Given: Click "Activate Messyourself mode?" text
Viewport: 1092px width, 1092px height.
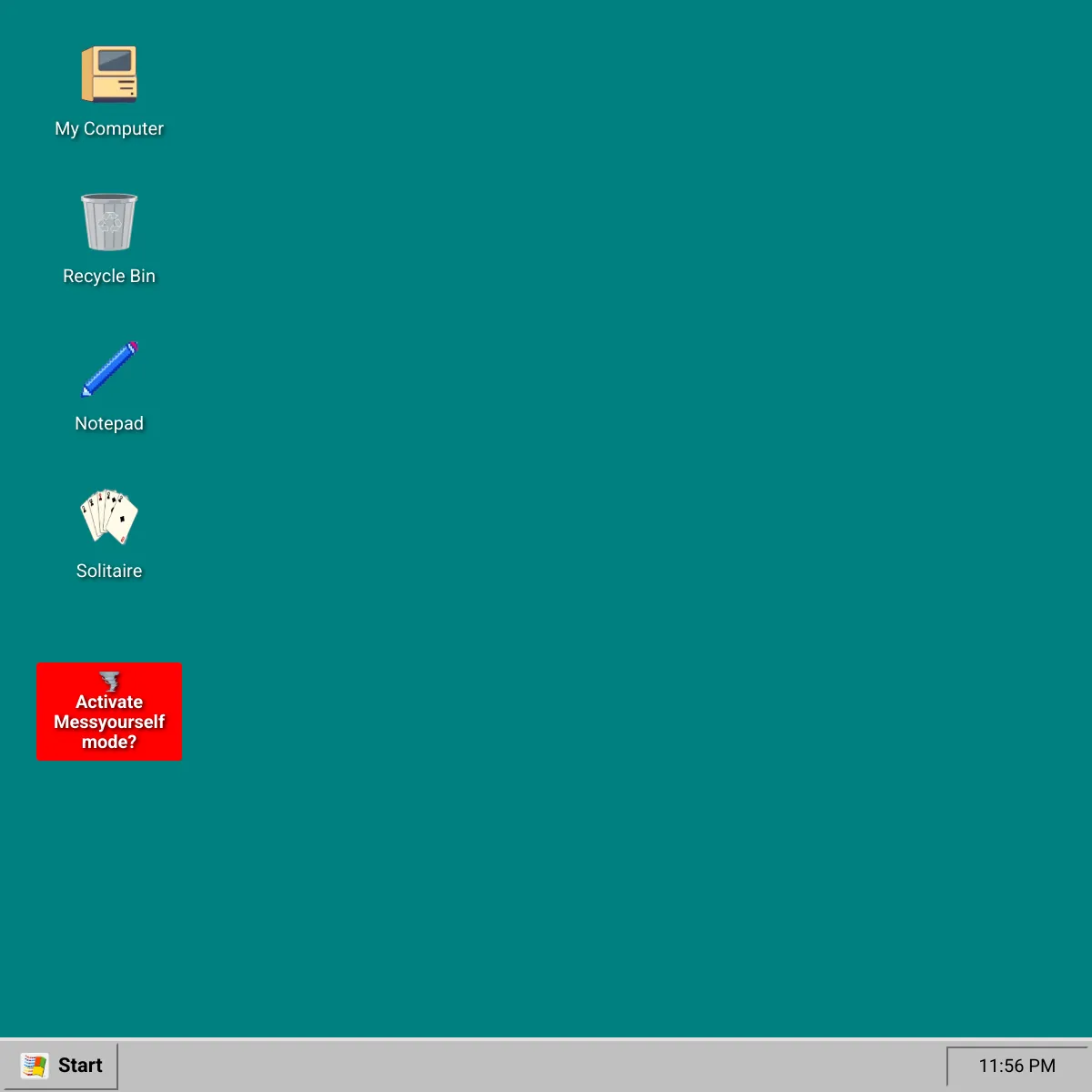Looking at the screenshot, I should (109, 722).
